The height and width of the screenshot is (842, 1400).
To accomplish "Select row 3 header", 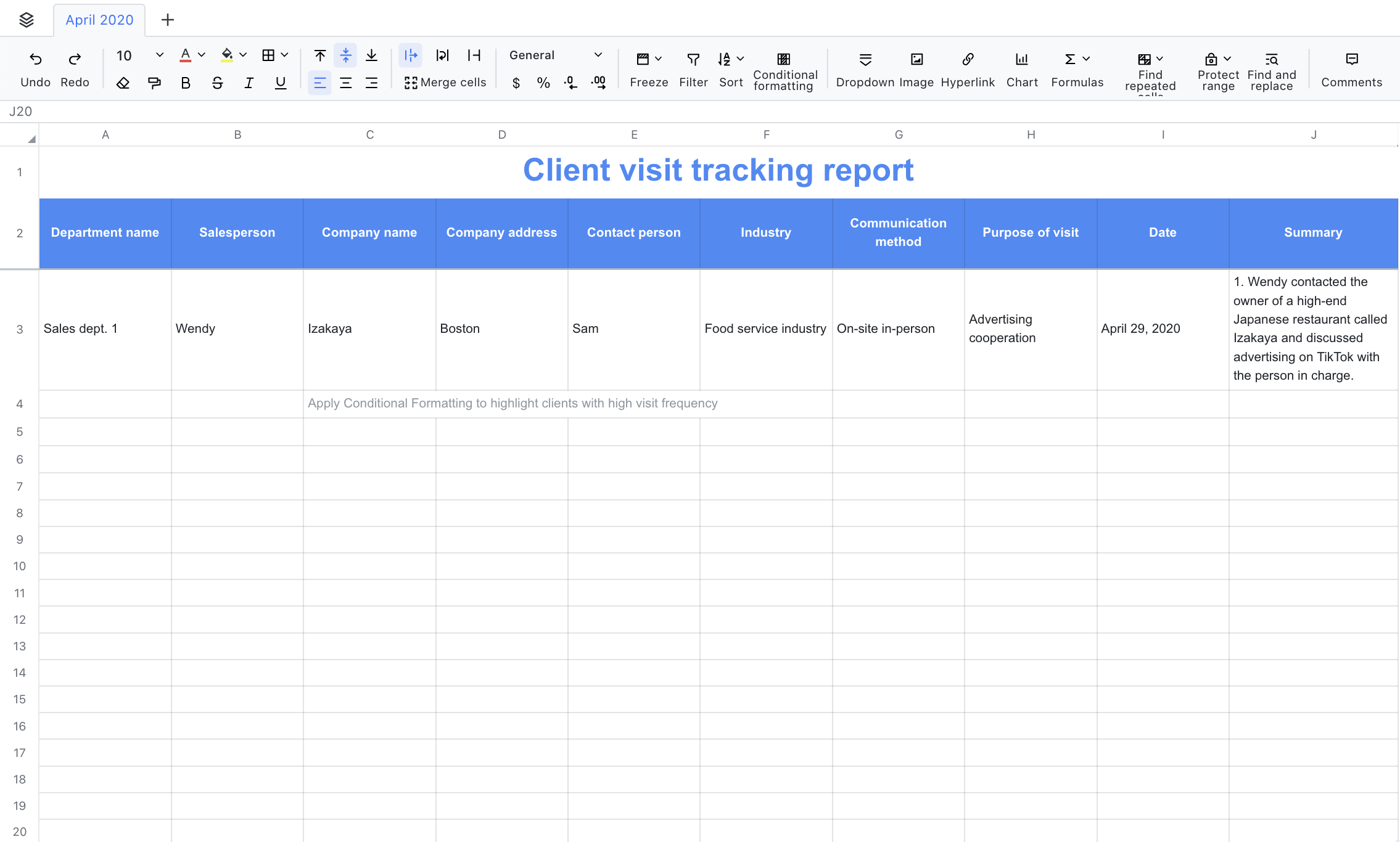I will pyautogui.click(x=20, y=329).
